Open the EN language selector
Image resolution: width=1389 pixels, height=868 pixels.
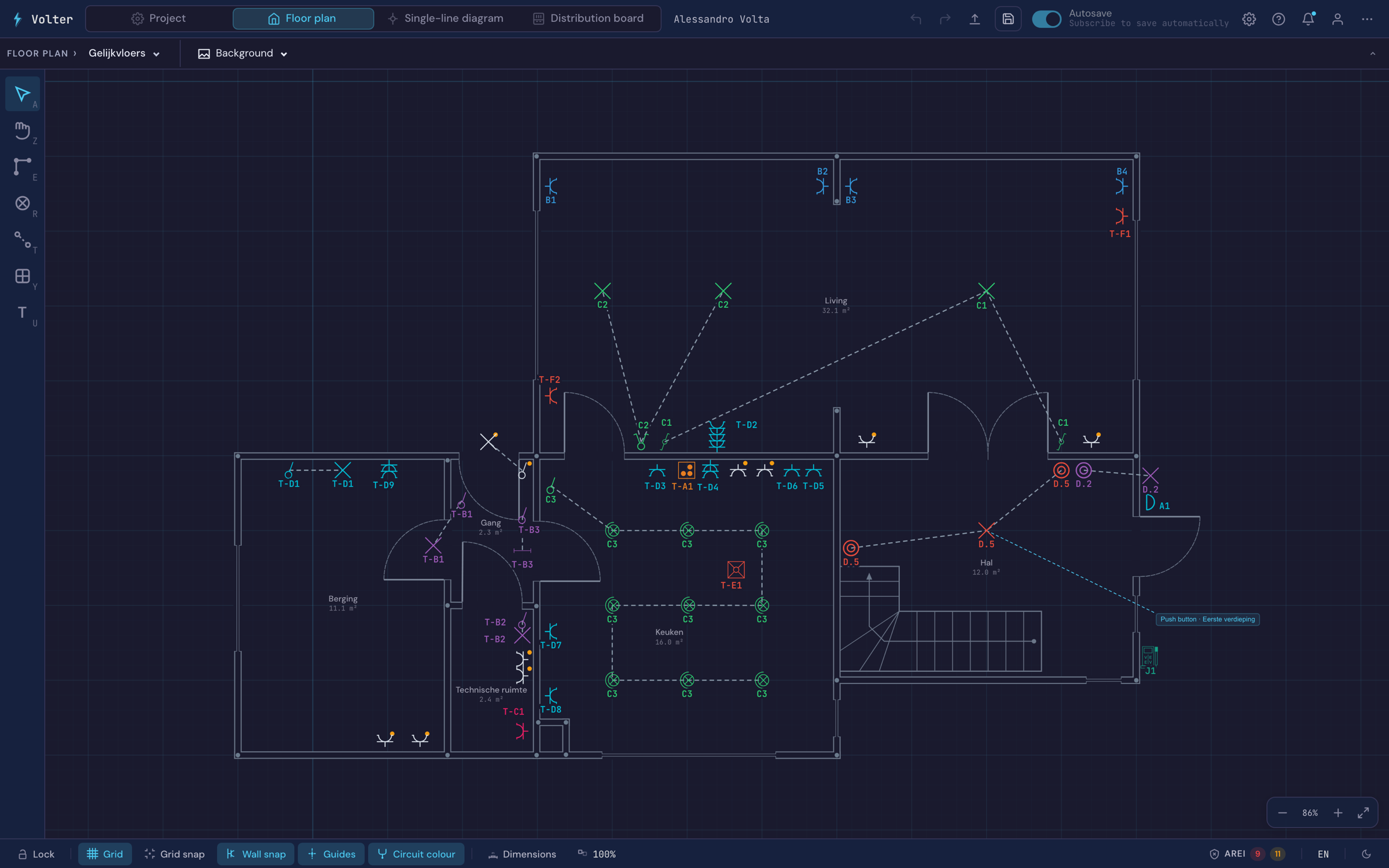pyautogui.click(x=1323, y=854)
